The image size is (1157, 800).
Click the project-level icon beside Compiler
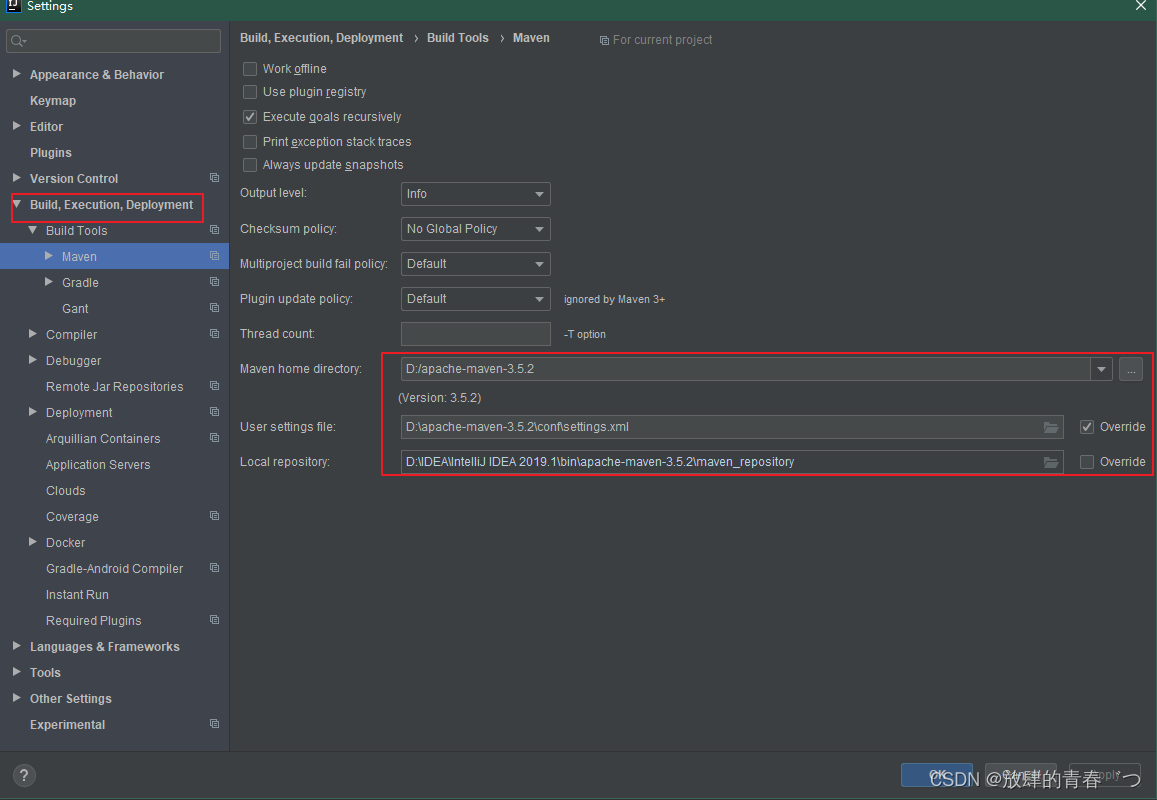point(215,334)
